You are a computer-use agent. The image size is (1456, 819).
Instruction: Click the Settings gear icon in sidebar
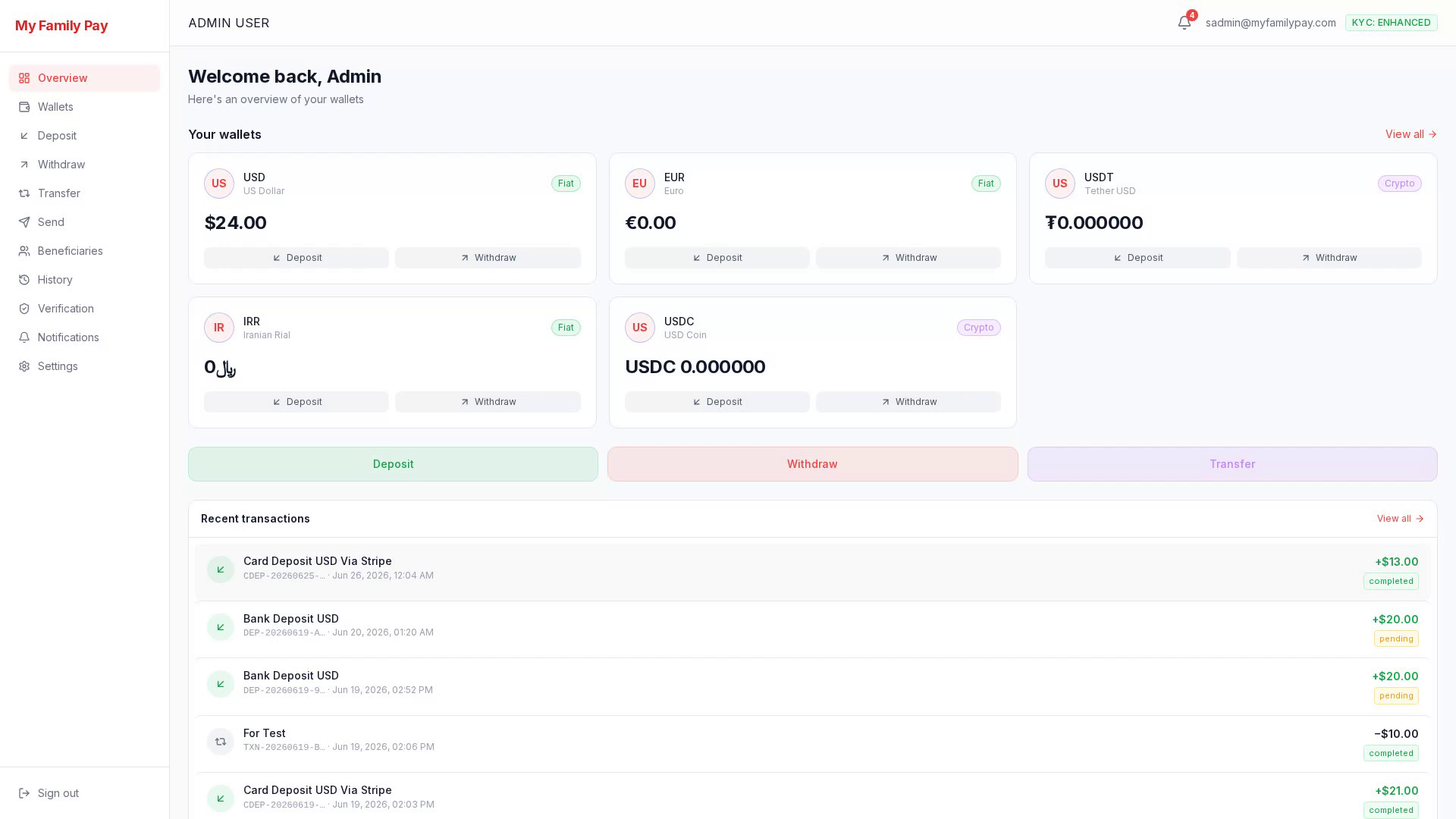click(24, 366)
